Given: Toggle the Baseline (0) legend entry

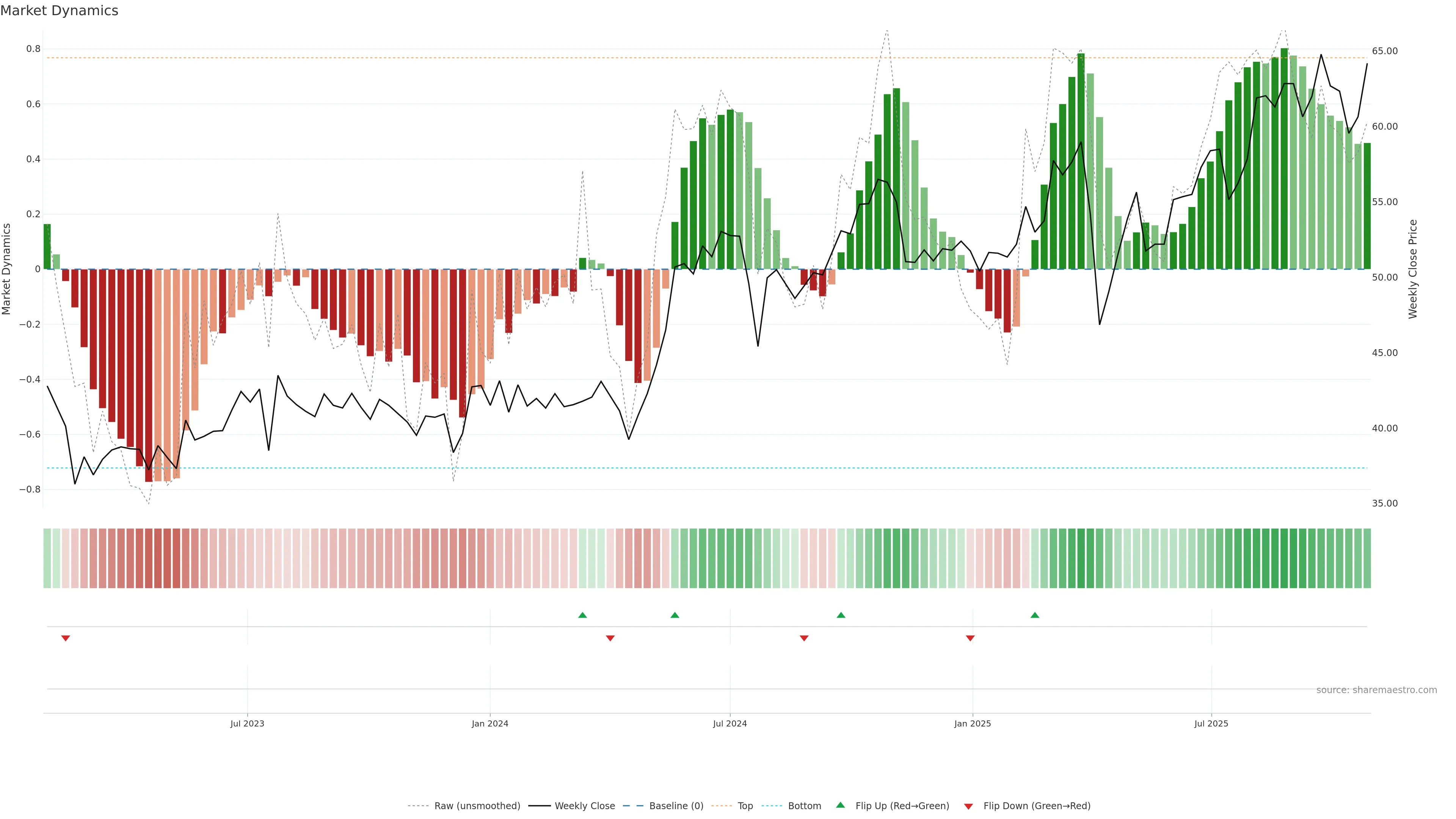Looking at the screenshot, I should tap(676, 806).
